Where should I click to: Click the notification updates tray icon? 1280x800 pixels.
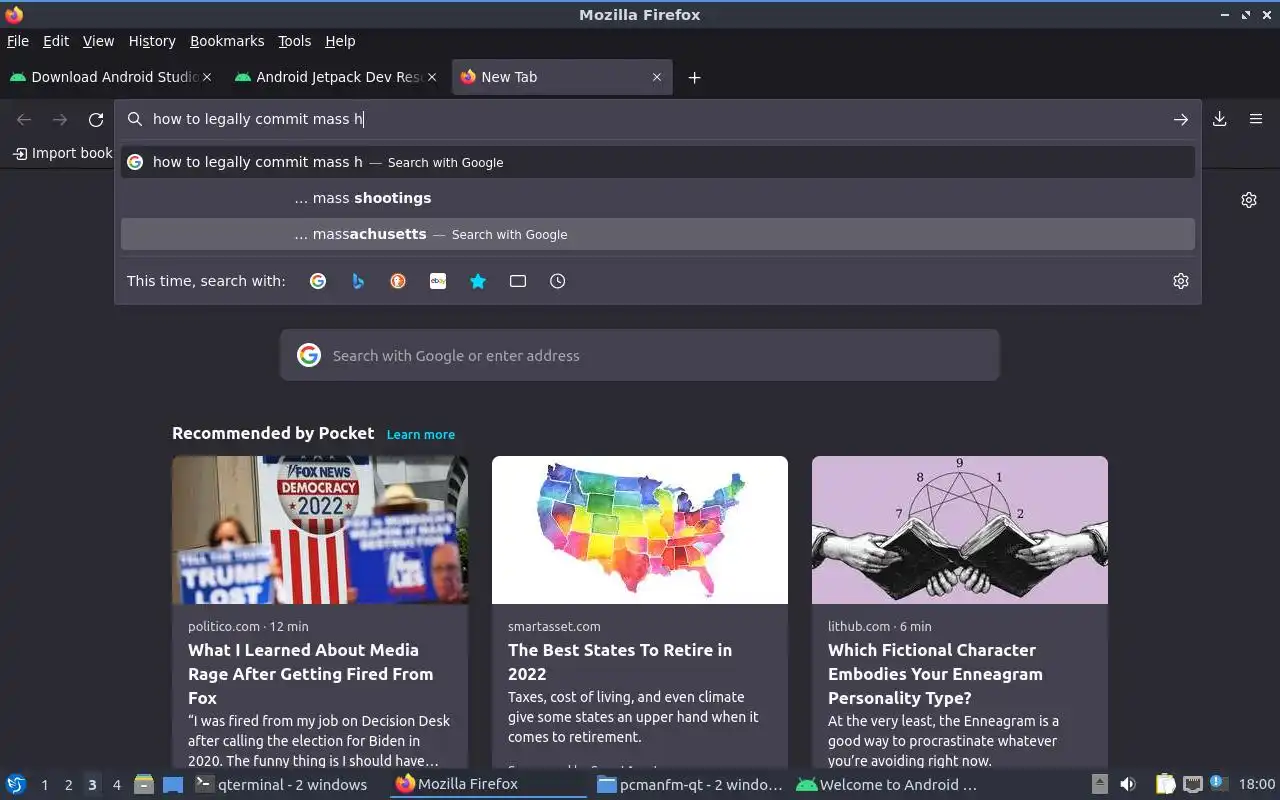(1218, 784)
